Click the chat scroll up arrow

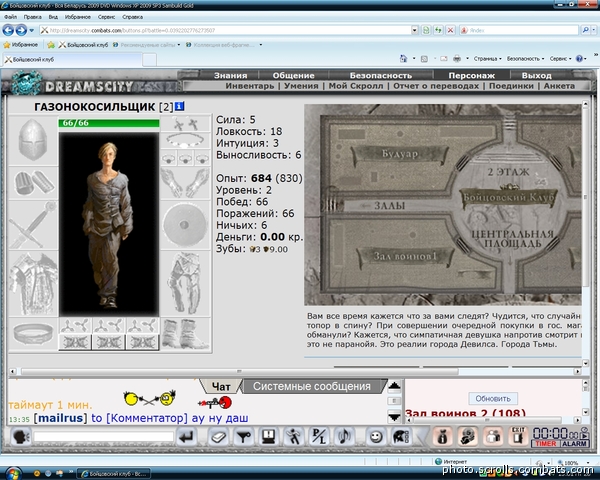[394, 386]
